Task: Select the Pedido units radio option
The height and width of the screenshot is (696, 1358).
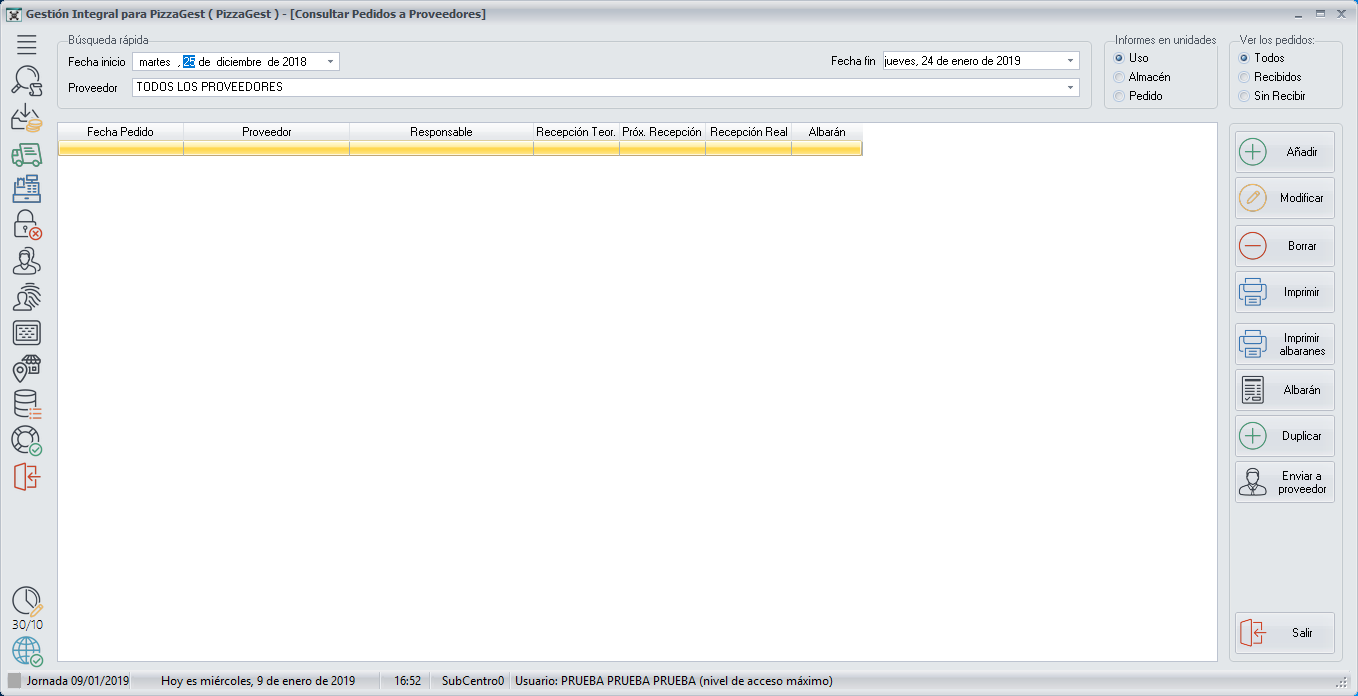Action: click(1120, 96)
